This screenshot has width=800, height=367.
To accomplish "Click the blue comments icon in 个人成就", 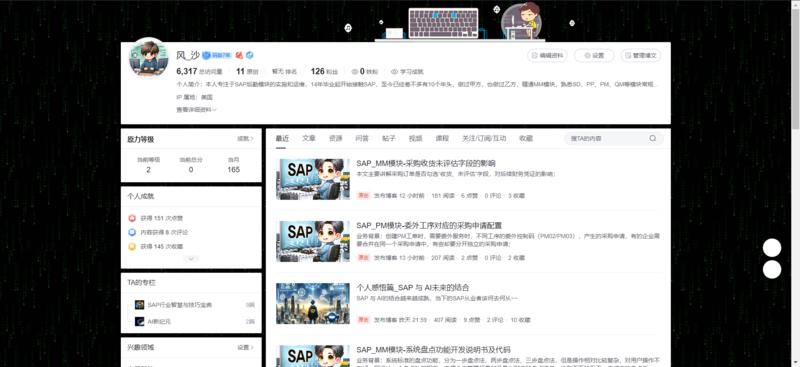I will [x=132, y=232].
